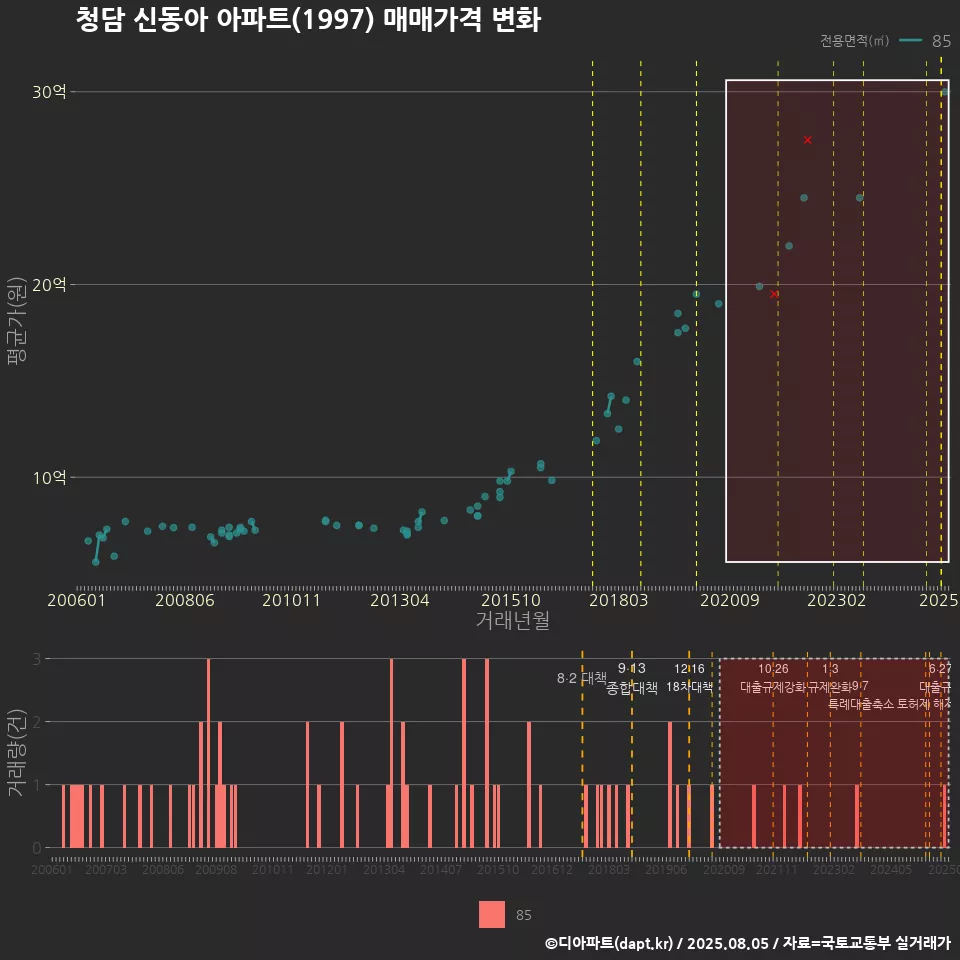Click the chart title 청담 신동아 아파트(1997) 매매가격 변화
960x960 pixels.
pos(308,20)
